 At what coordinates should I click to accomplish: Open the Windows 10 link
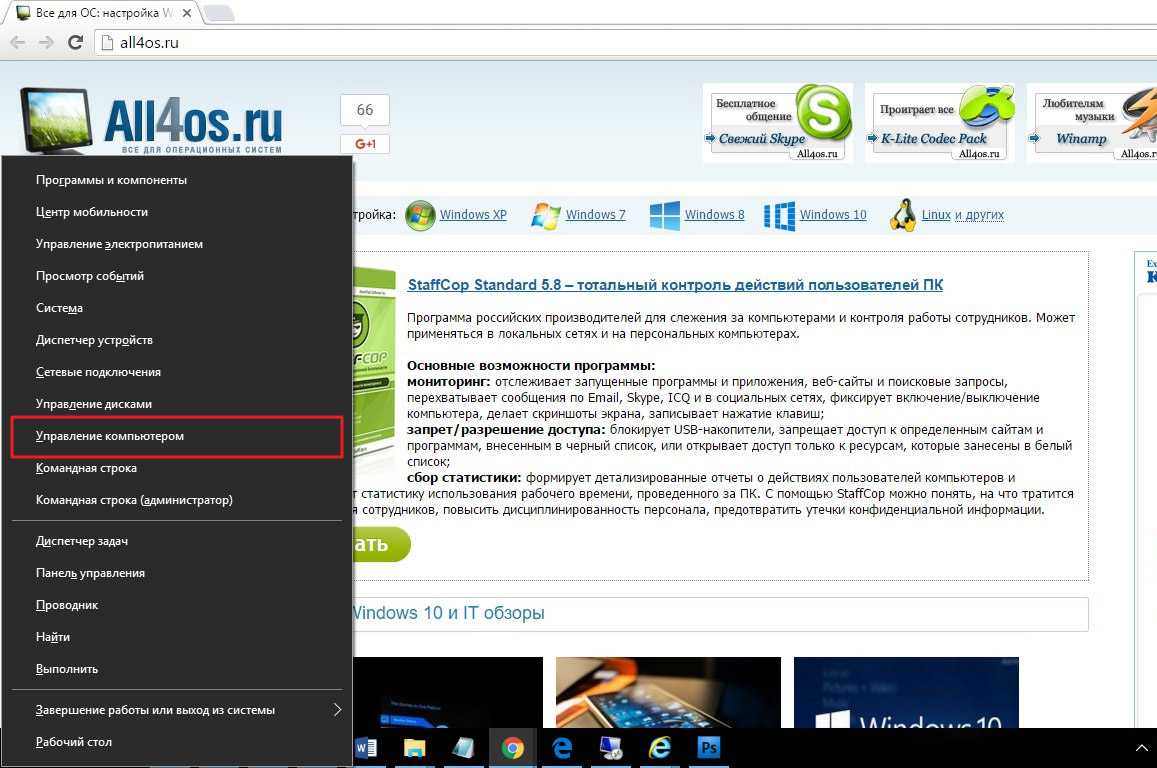click(x=833, y=215)
